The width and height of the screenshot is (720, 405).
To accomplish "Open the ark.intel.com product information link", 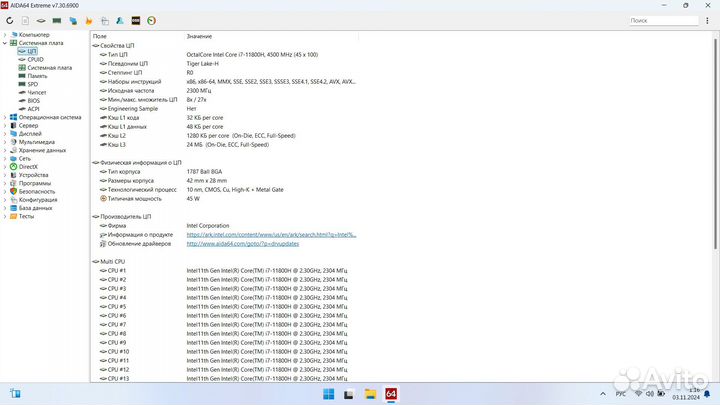I will (x=270, y=234).
